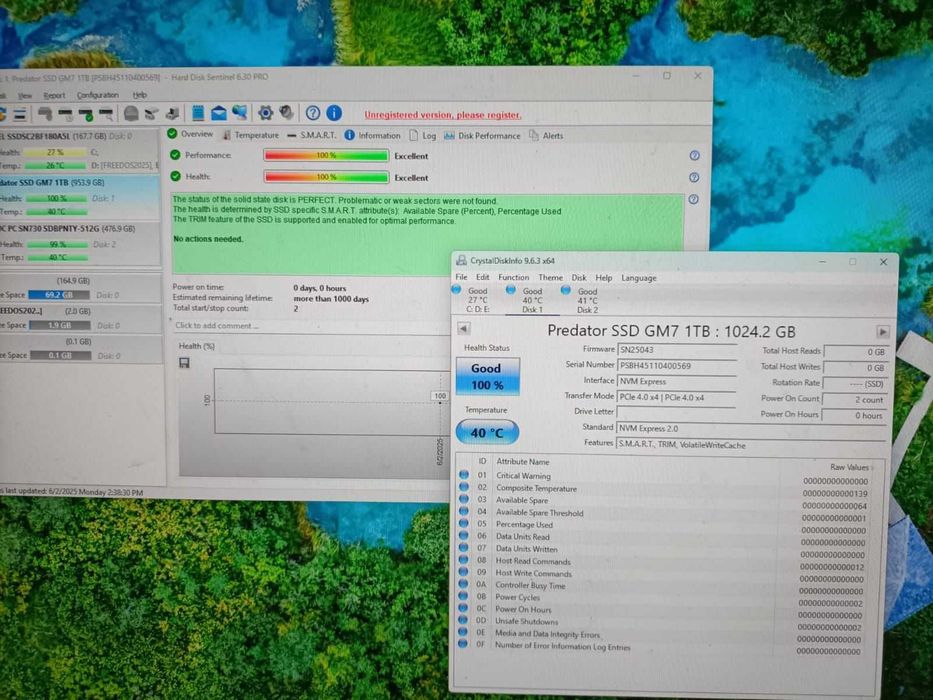Open the blue report notepad toolbar icon
933x700 pixels.
tap(198, 112)
